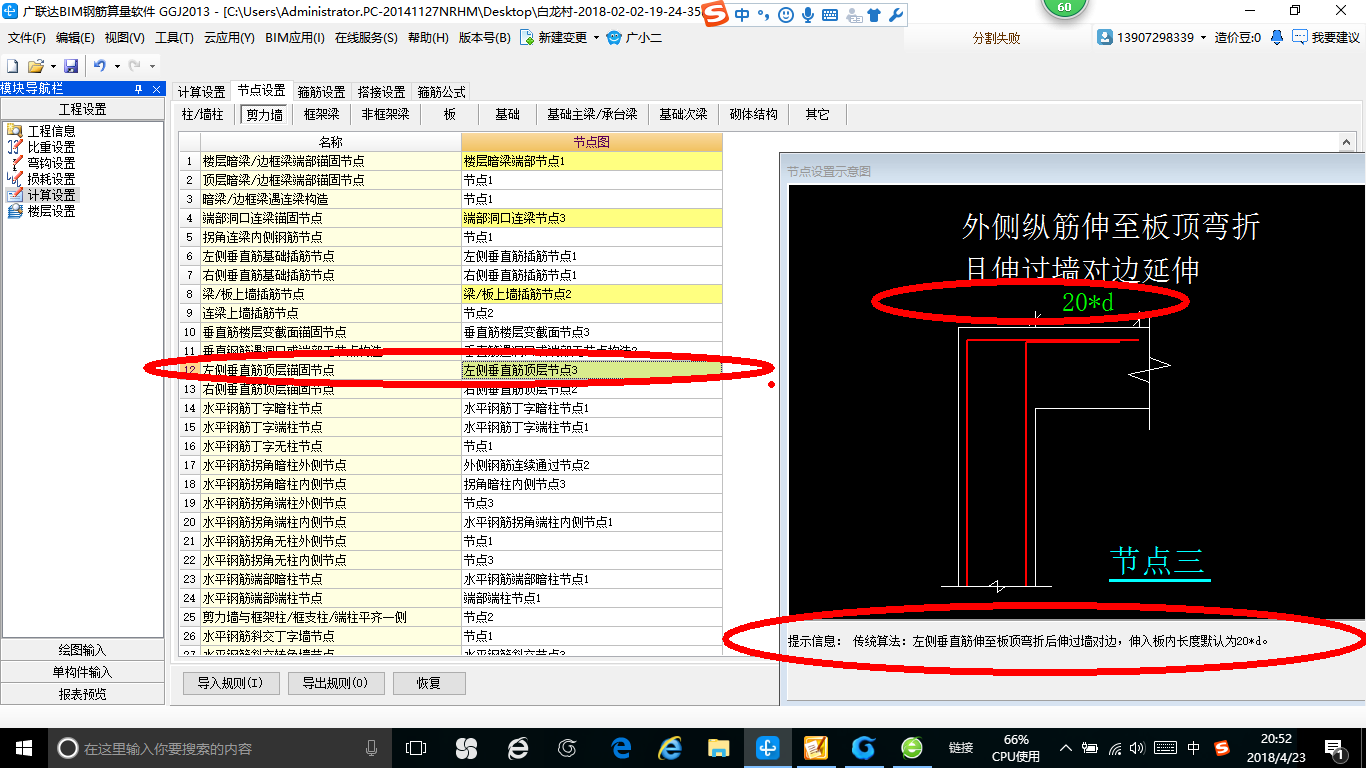
Task: Close the 模块导航栏 panel
Action: [x=156, y=89]
